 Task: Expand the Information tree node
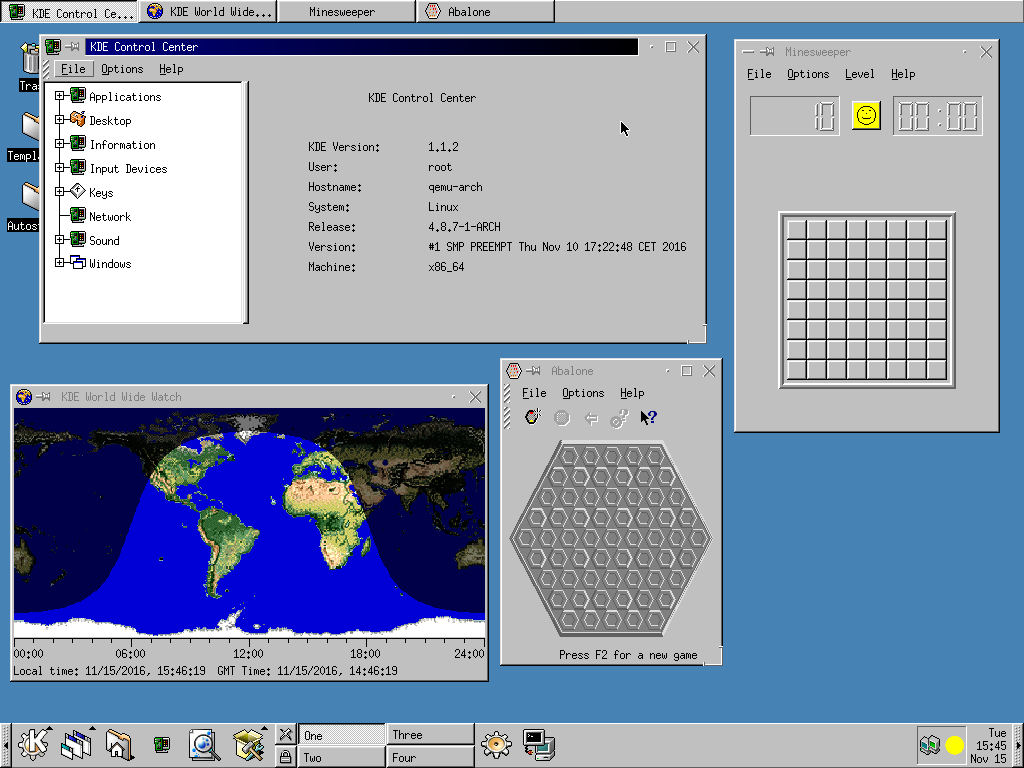point(59,144)
